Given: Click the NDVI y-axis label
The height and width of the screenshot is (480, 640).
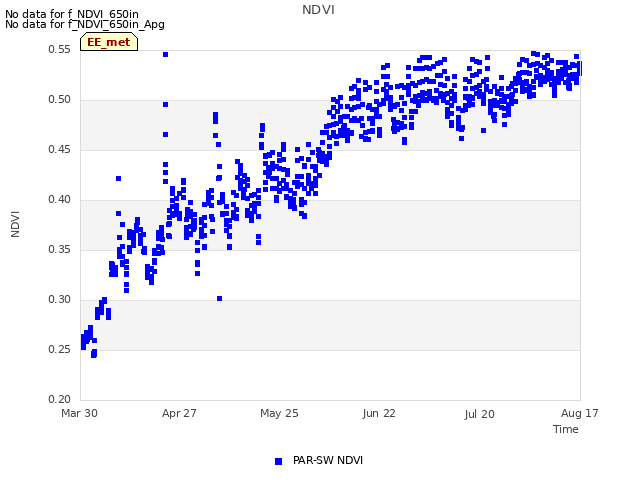Looking at the screenshot, I should pyautogui.click(x=15, y=224).
